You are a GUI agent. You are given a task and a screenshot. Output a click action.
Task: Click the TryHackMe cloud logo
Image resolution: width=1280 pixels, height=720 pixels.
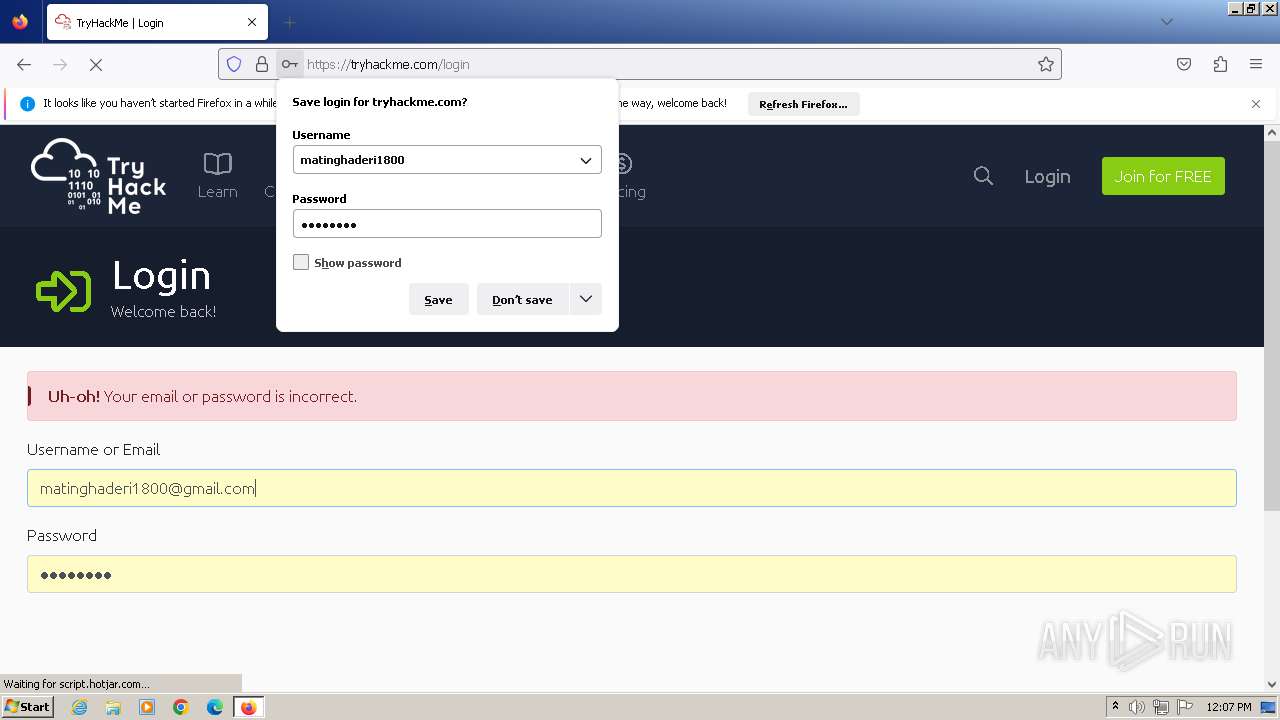(98, 177)
